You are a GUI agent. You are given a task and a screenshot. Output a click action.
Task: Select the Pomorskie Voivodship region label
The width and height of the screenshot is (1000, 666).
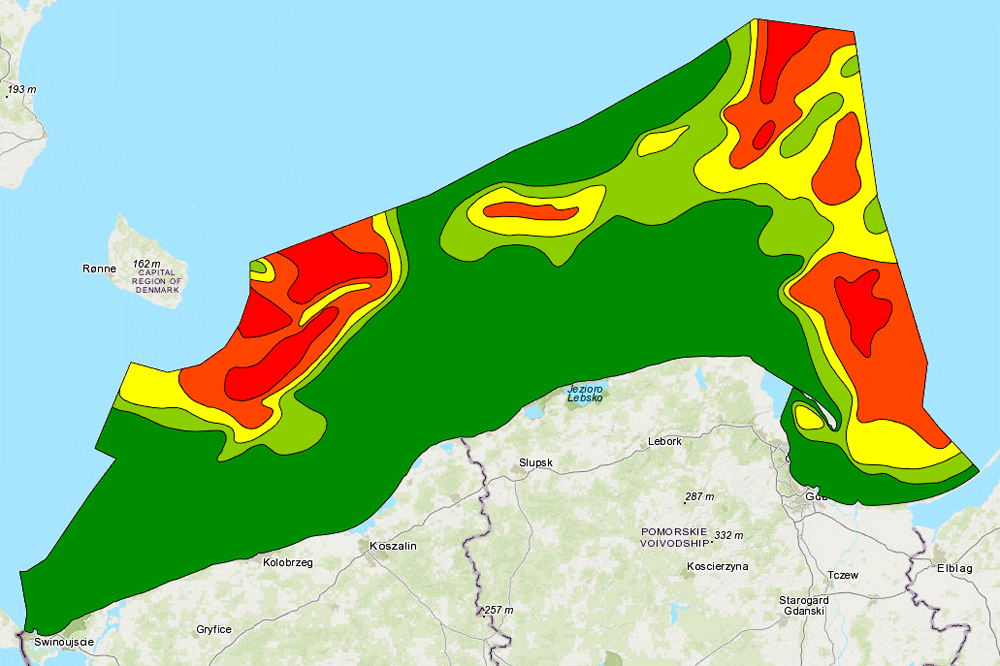coord(673,536)
